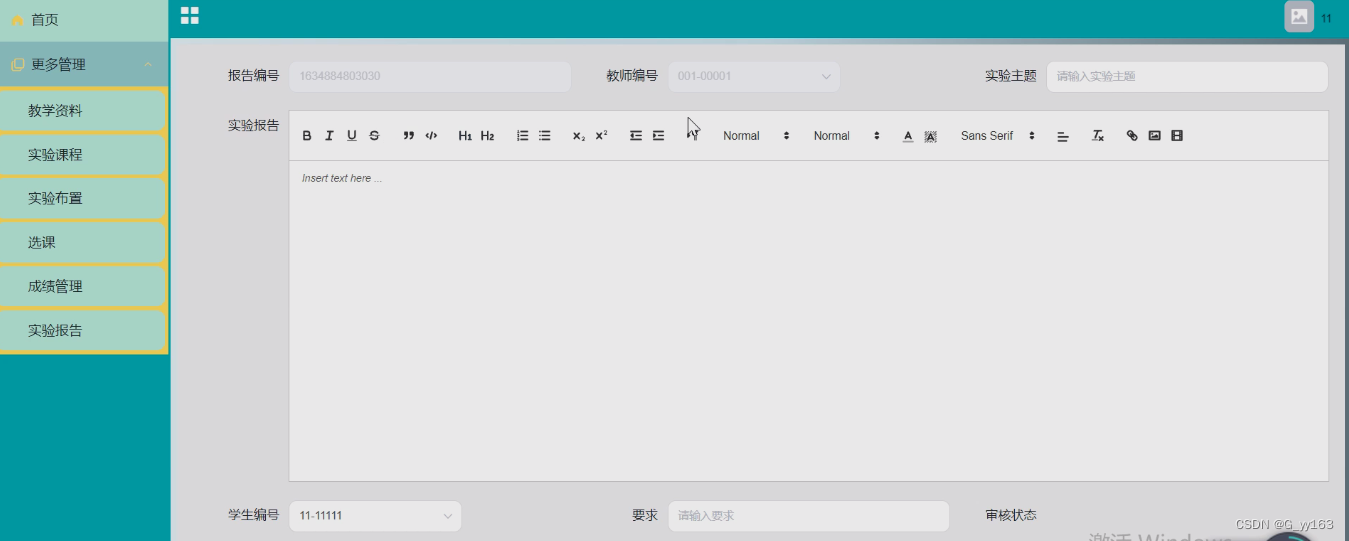Viewport: 1349px width, 541px height.
Task: Open the text background color picker
Action: [x=930, y=136]
